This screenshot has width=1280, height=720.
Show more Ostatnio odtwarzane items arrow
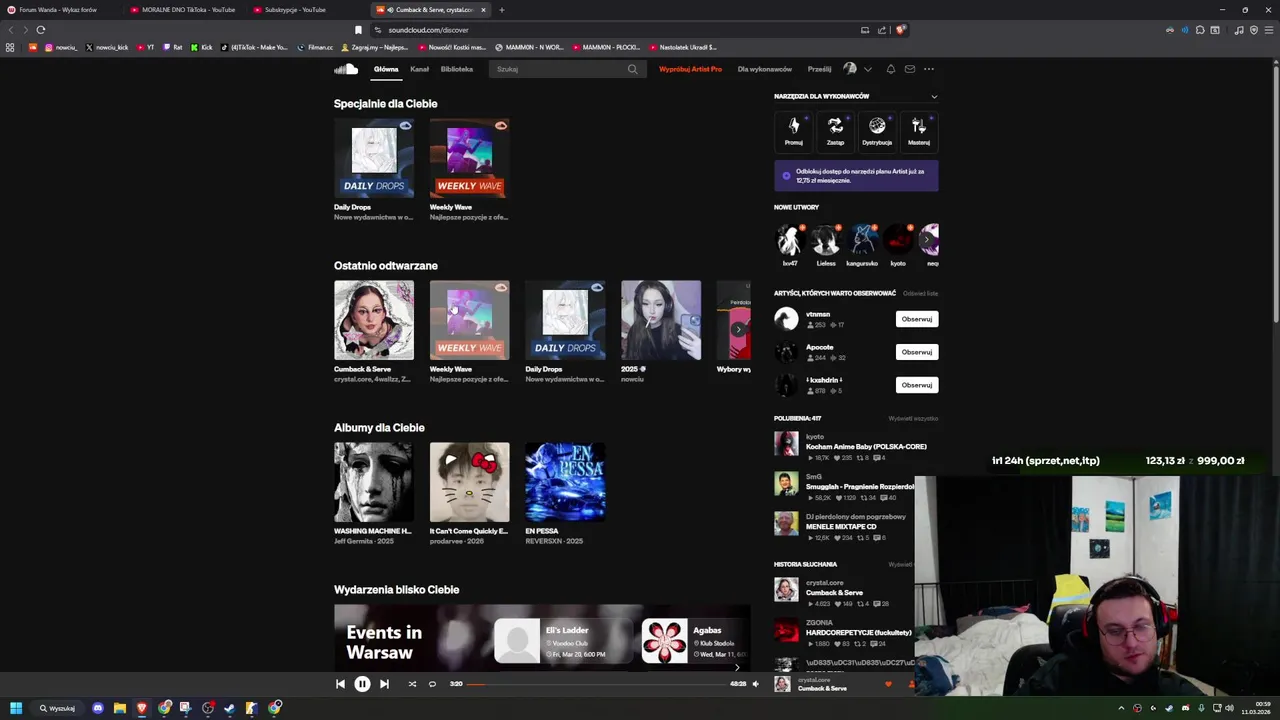point(738,329)
